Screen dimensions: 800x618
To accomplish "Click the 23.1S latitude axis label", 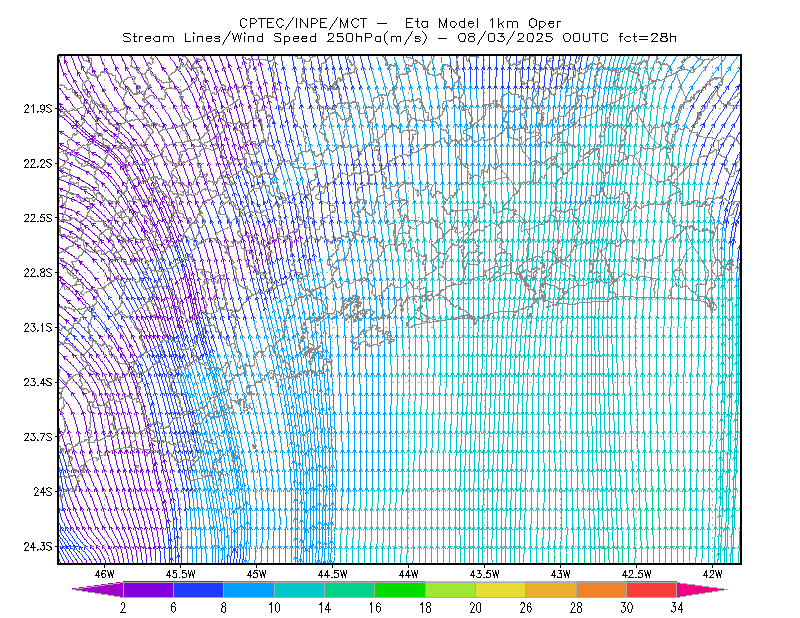I will click(x=37, y=327).
